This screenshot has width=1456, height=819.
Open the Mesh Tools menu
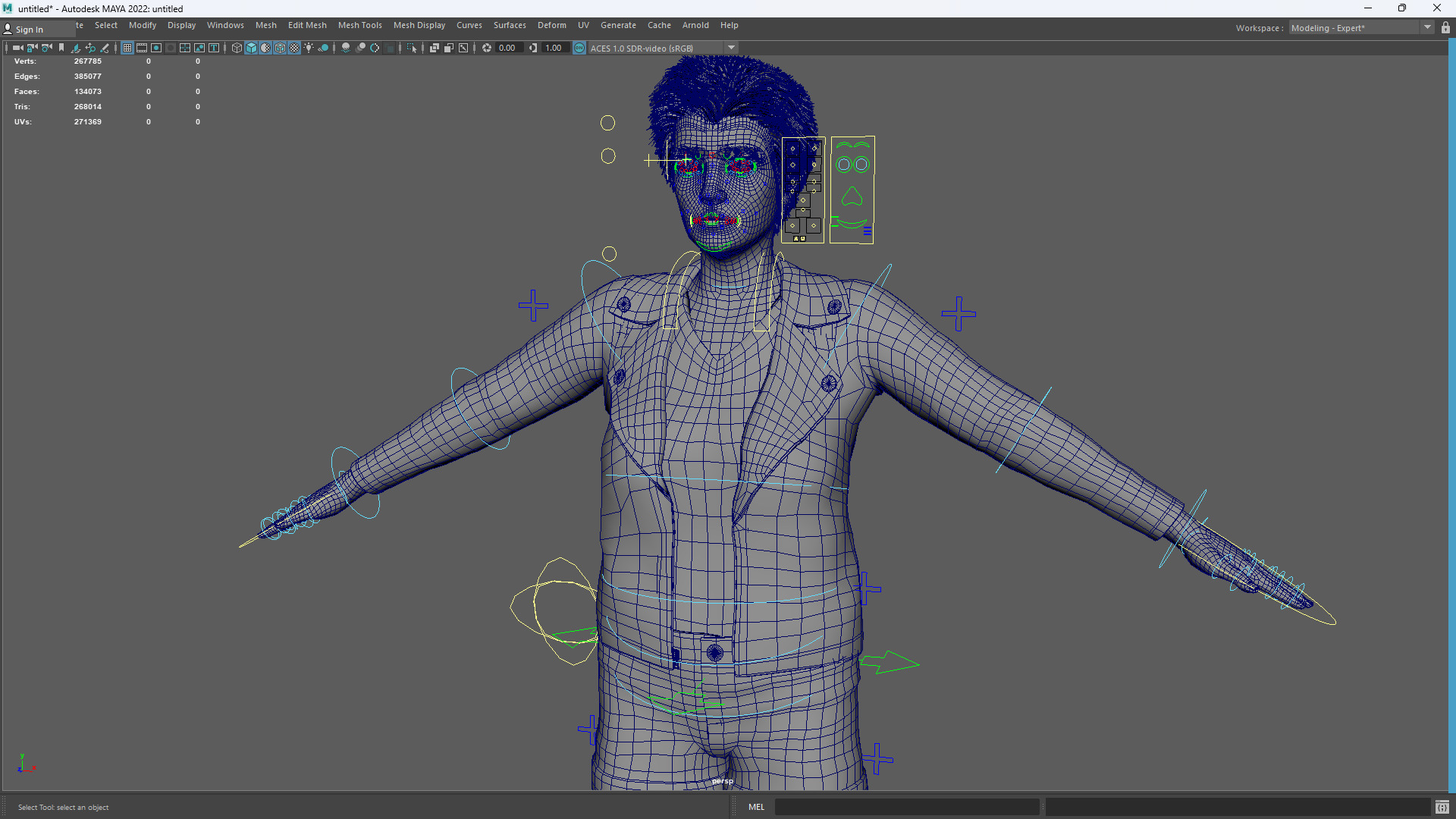click(x=359, y=25)
